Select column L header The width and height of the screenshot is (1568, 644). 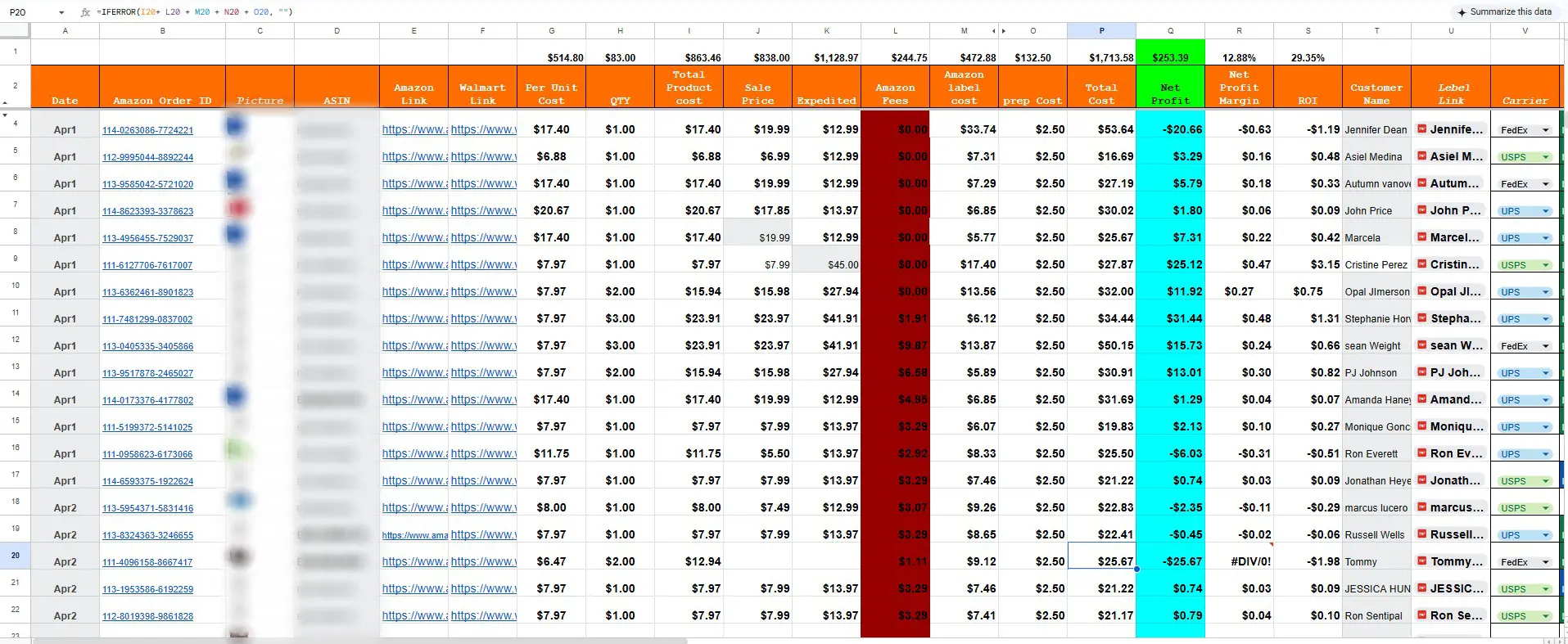895,31
